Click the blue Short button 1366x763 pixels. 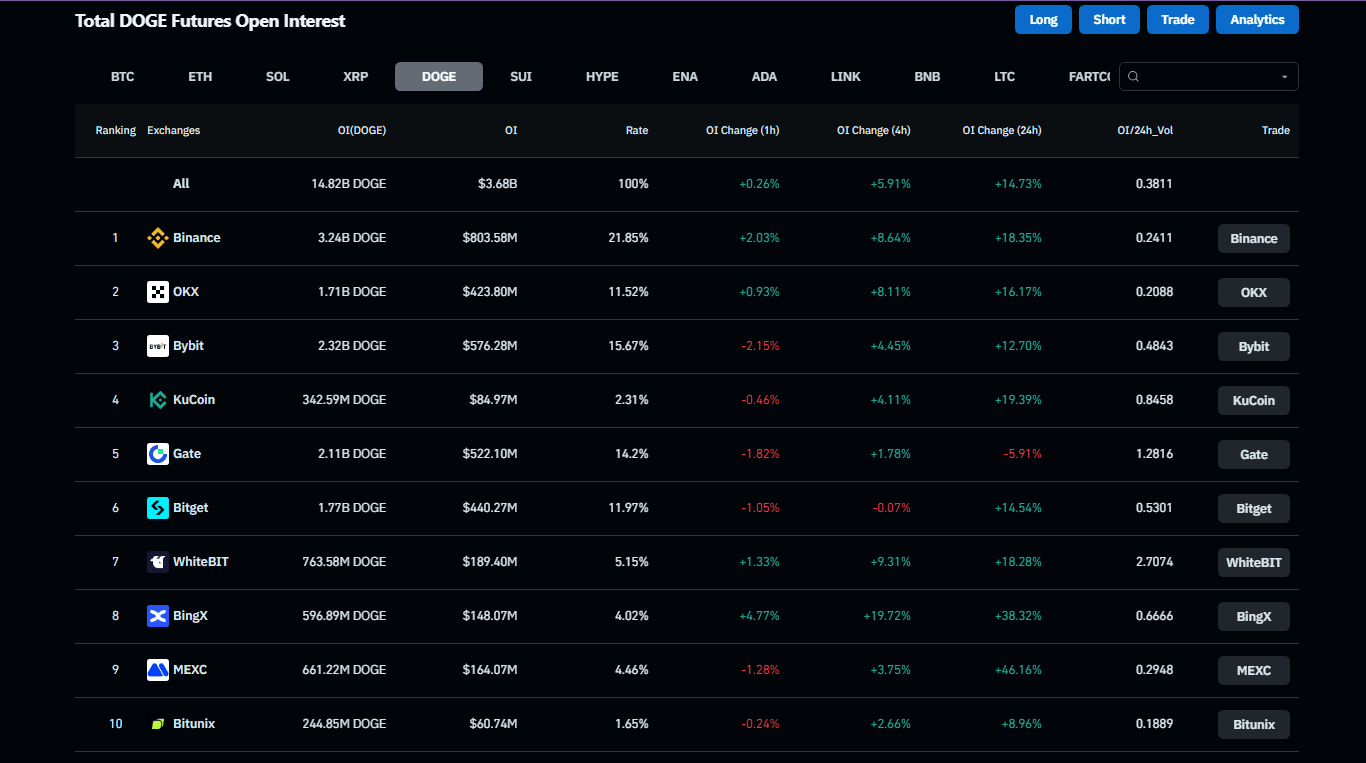[1109, 20]
